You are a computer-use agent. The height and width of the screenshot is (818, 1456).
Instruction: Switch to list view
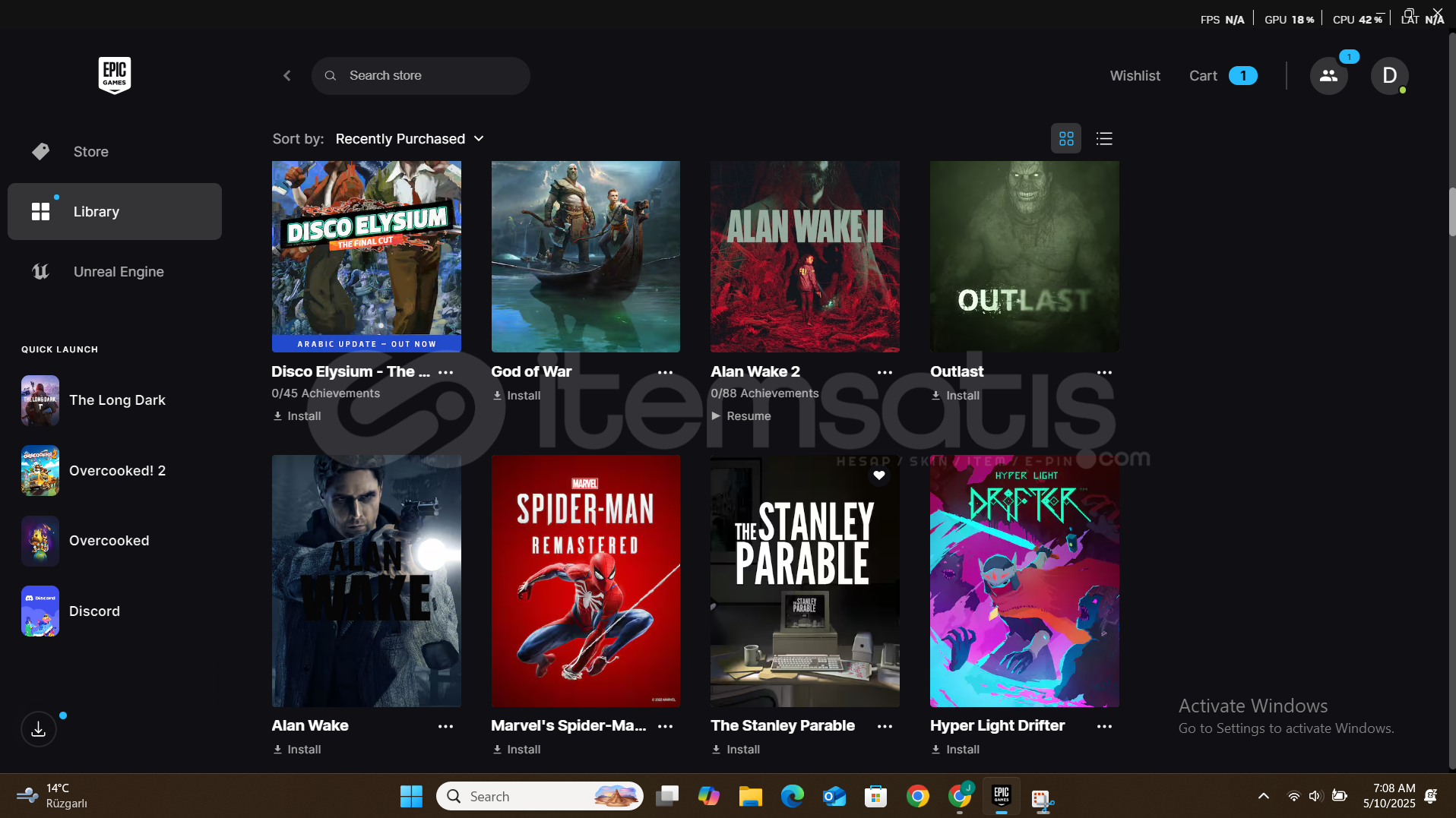pyautogui.click(x=1104, y=139)
